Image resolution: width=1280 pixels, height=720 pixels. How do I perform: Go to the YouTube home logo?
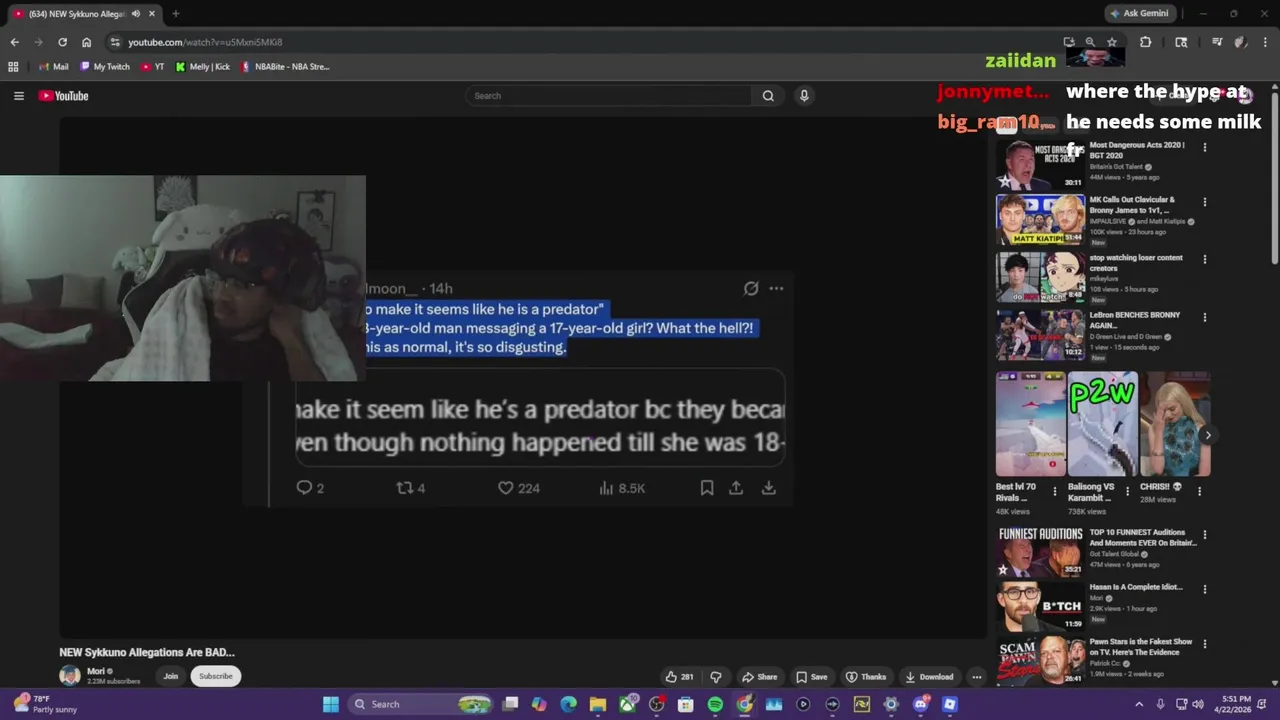click(x=64, y=96)
